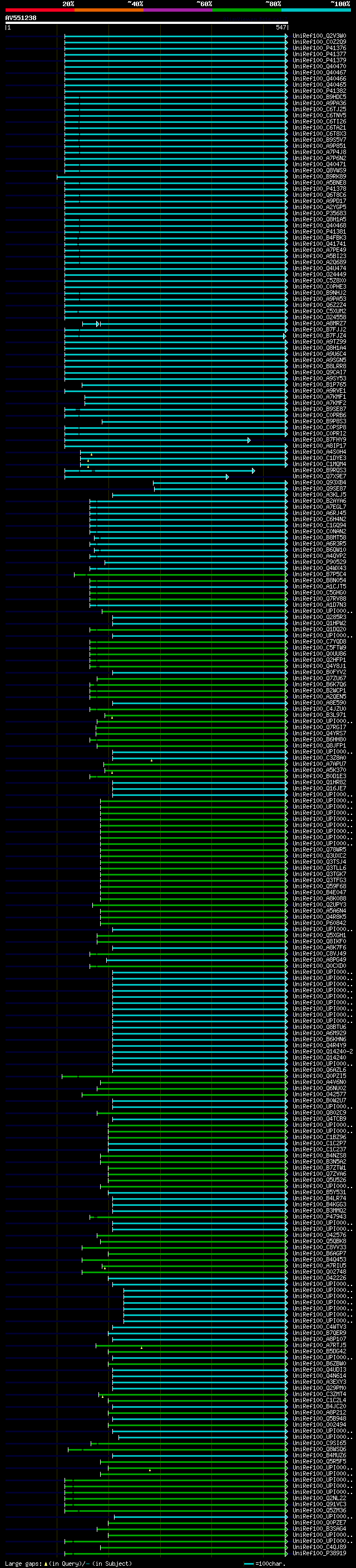The height and width of the screenshot is (1568, 356).
Task: Select hit label UniRef100_Q93XB4
Action: tap(319, 483)
